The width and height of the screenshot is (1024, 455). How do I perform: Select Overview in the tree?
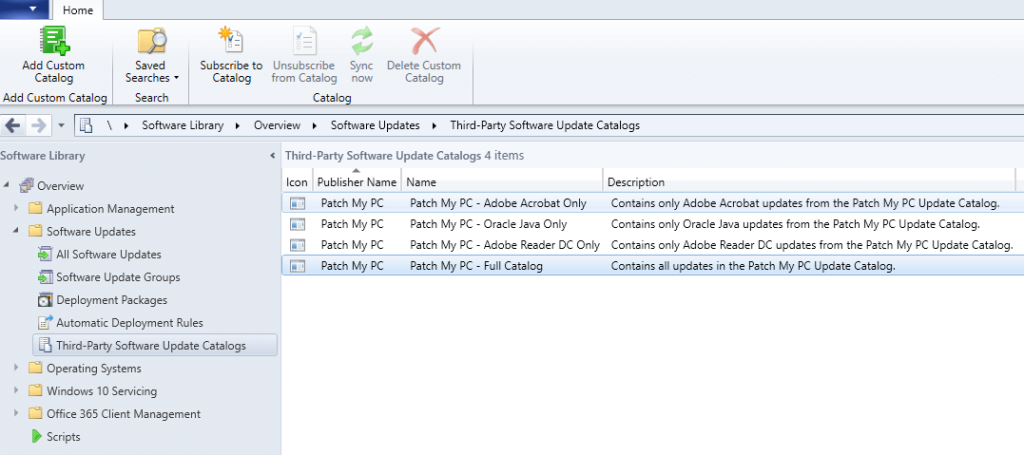60,186
